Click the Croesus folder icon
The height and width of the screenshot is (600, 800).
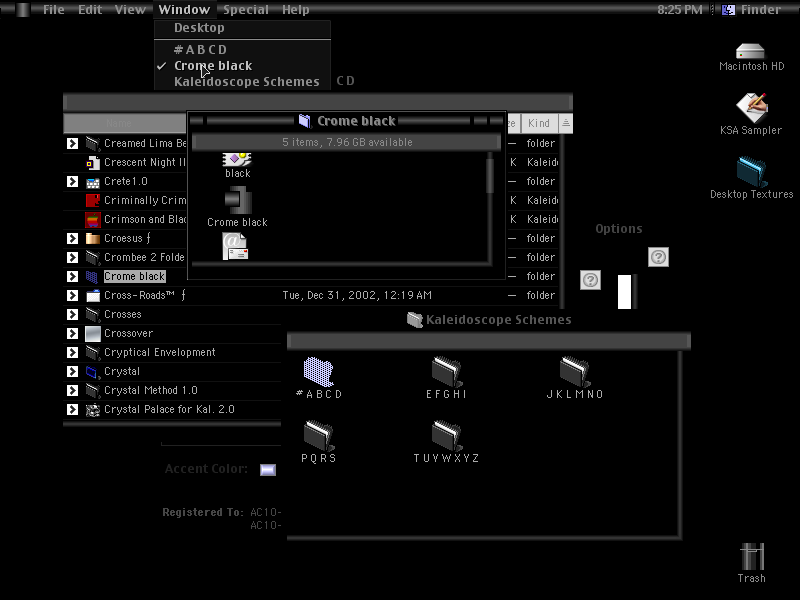coord(93,238)
